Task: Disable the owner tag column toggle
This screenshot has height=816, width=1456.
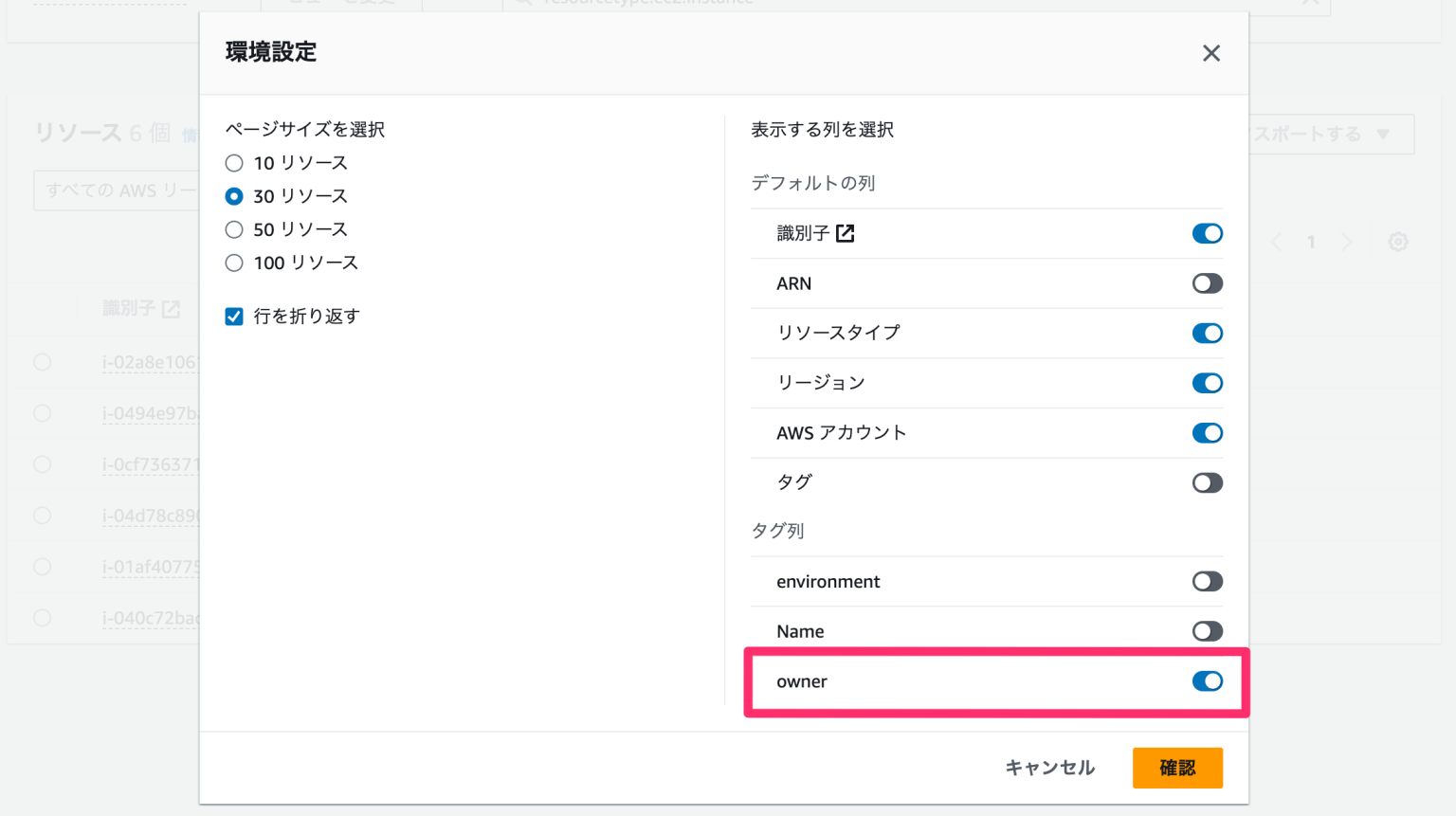Action: tap(1207, 681)
